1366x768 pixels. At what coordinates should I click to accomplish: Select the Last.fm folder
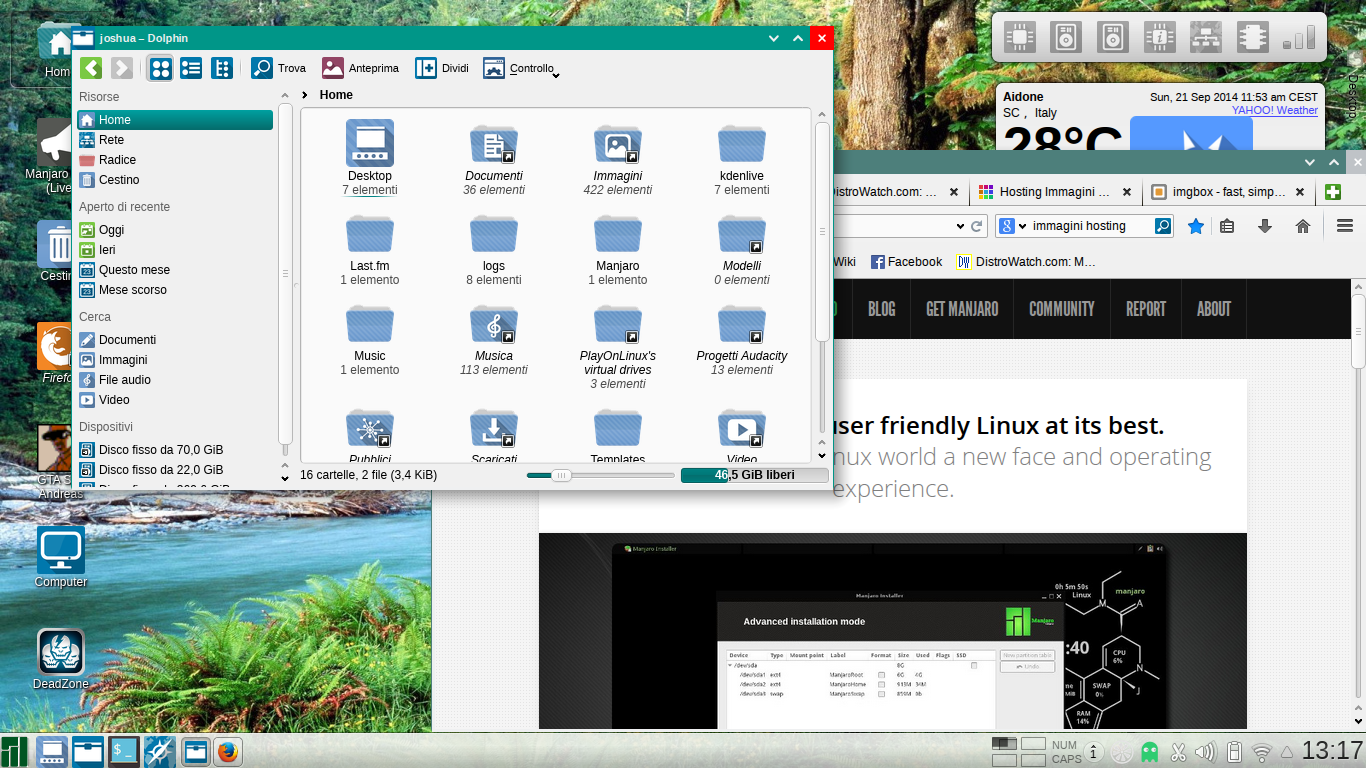tap(370, 235)
